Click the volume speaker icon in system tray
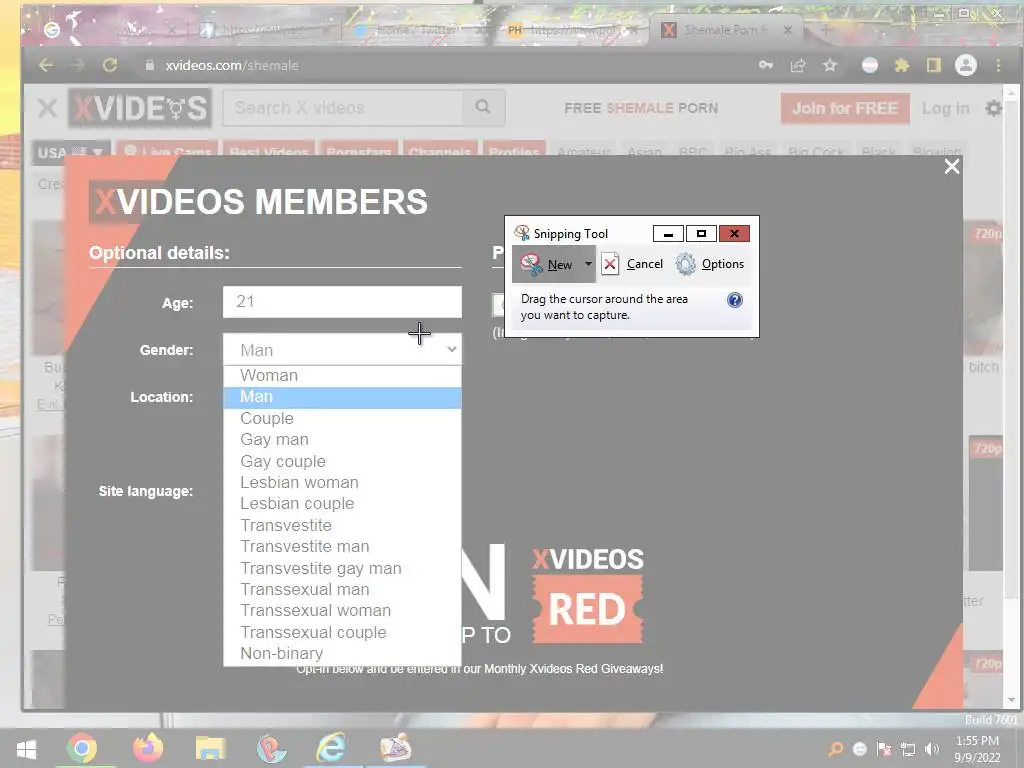This screenshot has width=1024, height=768. point(932,749)
